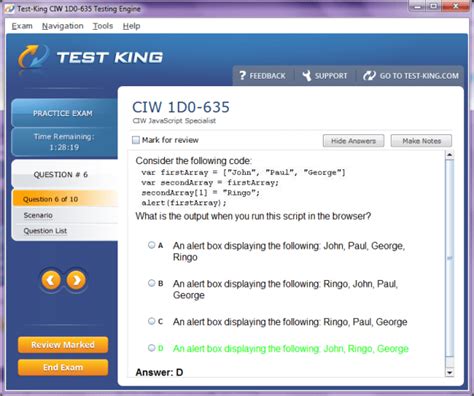Viewport: 474px width, 396px height.
Task: Open the Question List sidebar item
Action: point(45,231)
